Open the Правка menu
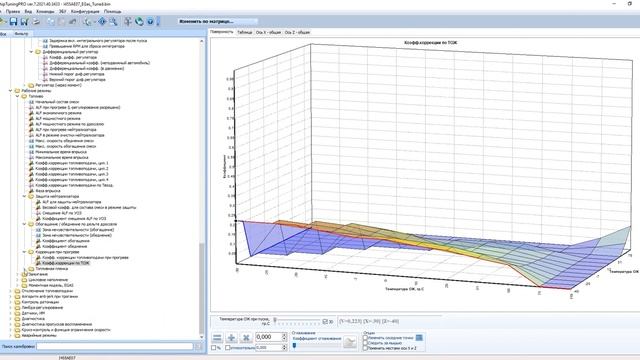Image resolution: width=640 pixels, height=360 pixels. click(13, 11)
